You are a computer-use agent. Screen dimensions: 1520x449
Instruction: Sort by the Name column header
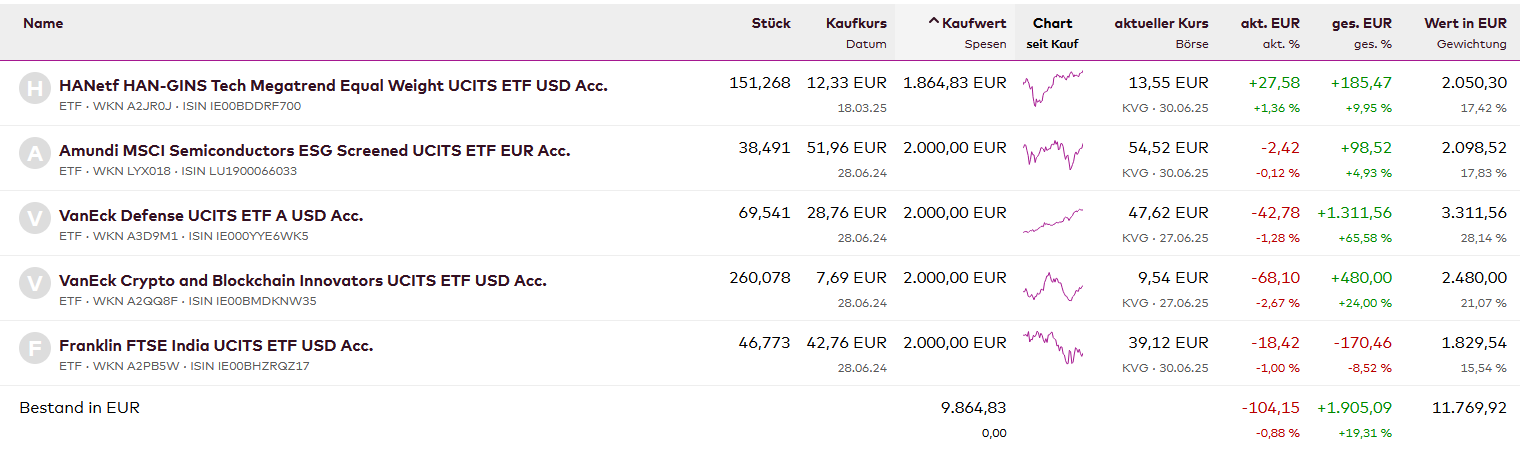[x=43, y=23]
